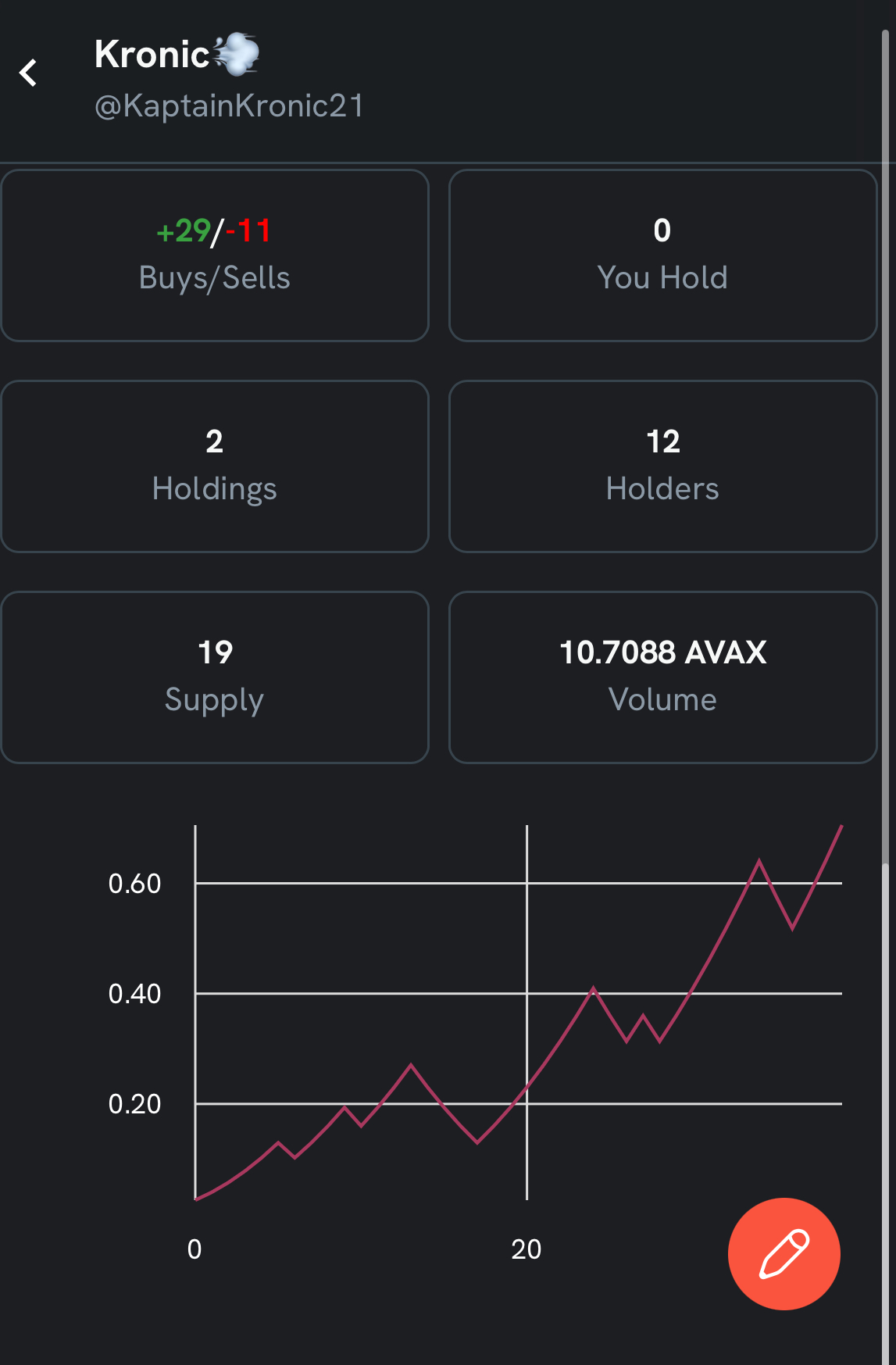Click the Kronic profile name
This screenshot has height=1365, width=896.
click(x=152, y=55)
